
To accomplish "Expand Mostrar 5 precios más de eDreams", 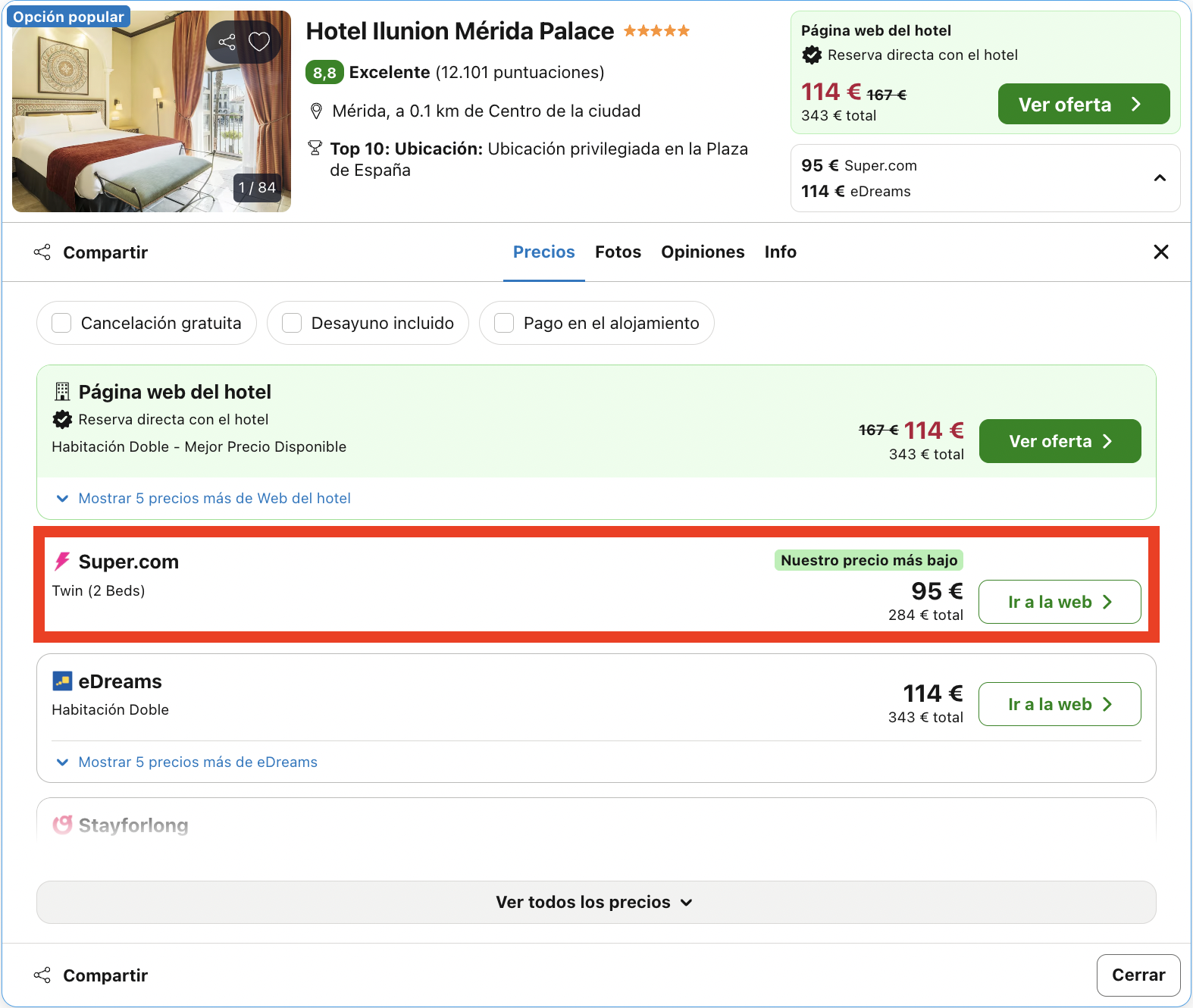I will tap(186, 762).
